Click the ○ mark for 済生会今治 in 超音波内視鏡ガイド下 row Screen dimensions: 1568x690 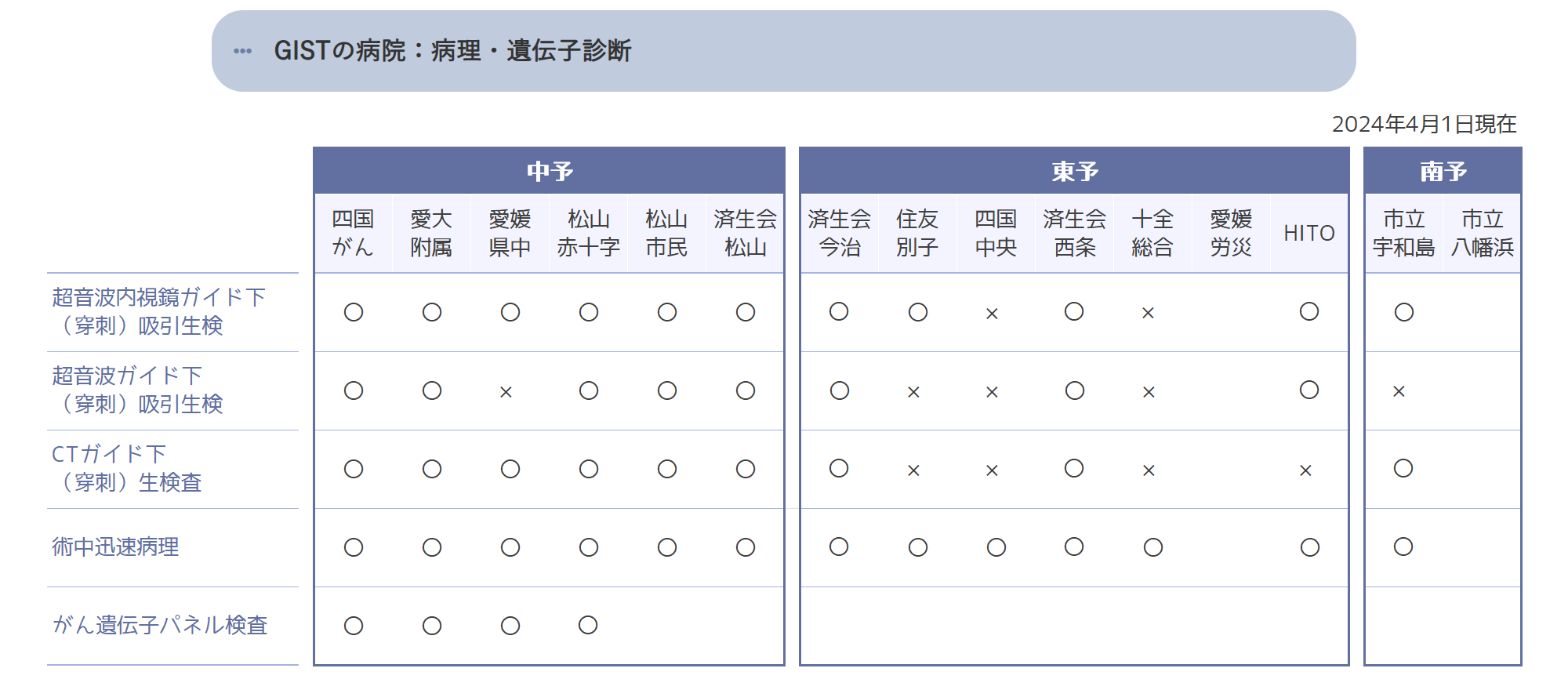(839, 311)
